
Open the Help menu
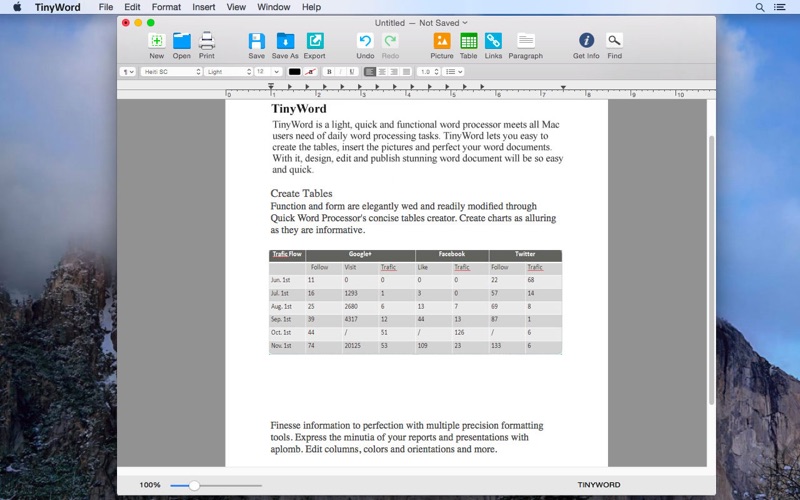311,7
